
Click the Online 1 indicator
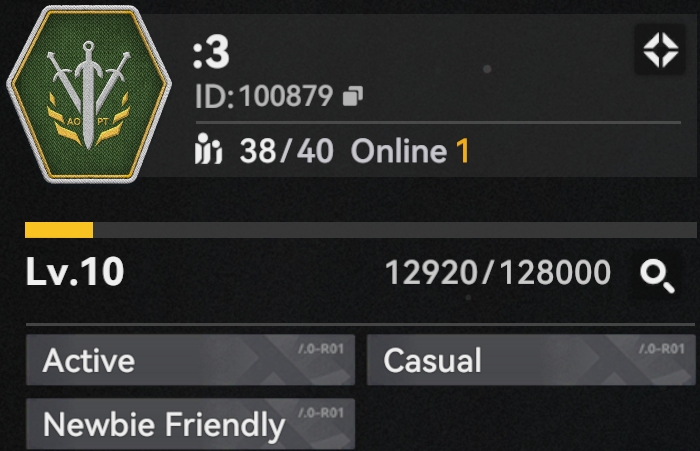point(410,151)
